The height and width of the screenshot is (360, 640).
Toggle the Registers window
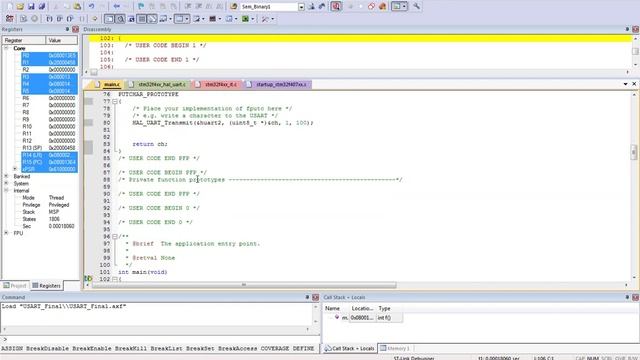142,19
